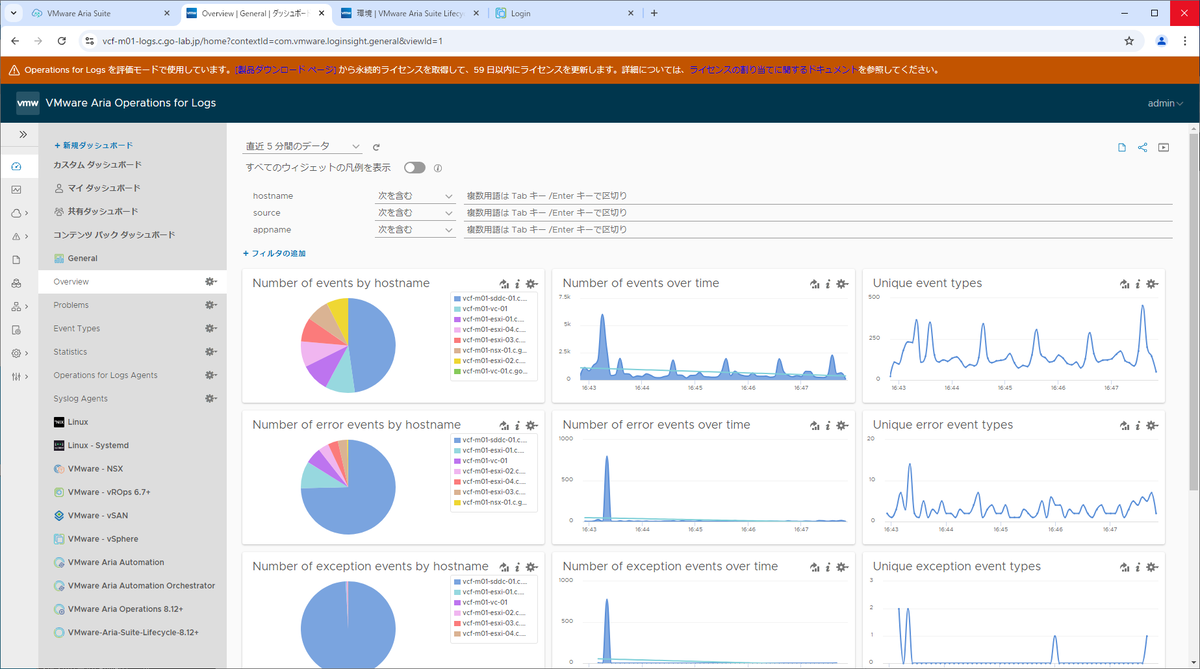Click the gear toggle beside Syslog Agents

pos(210,398)
